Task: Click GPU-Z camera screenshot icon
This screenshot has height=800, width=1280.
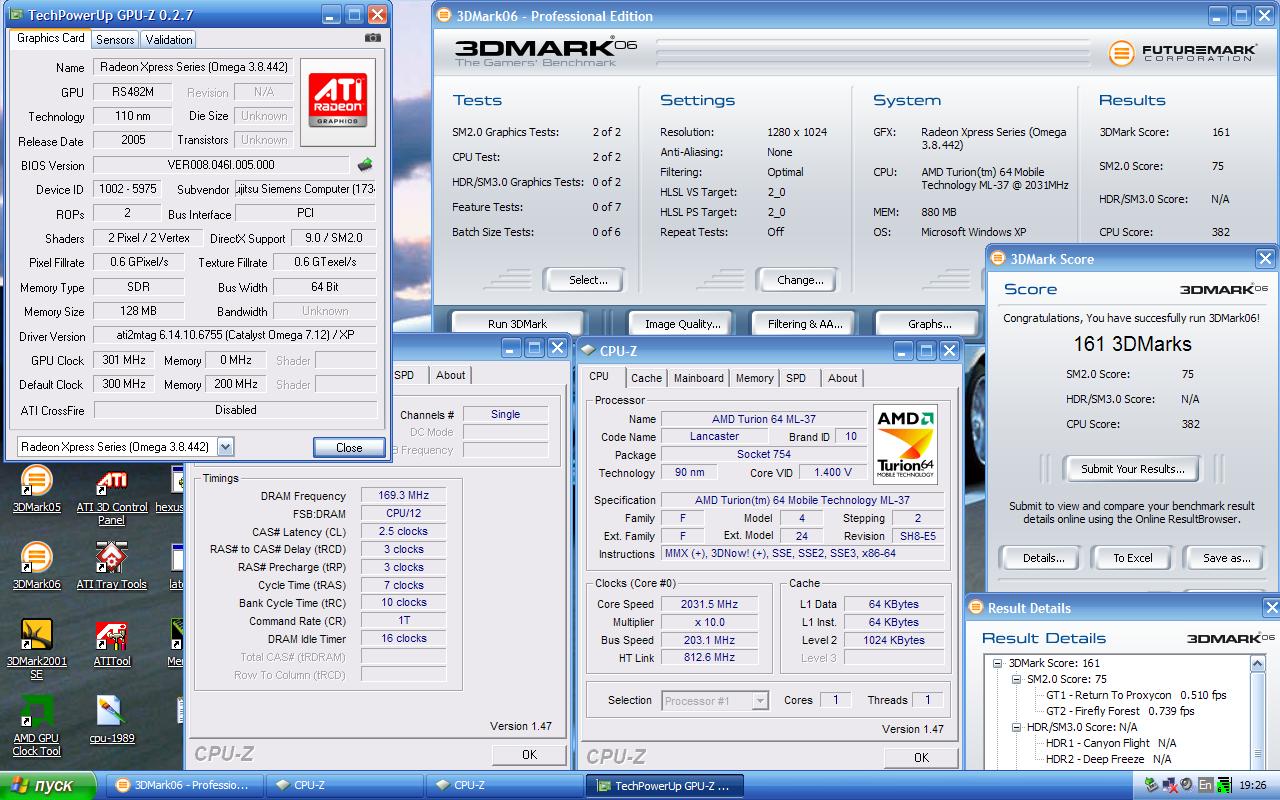Action: pyautogui.click(x=372, y=38)
